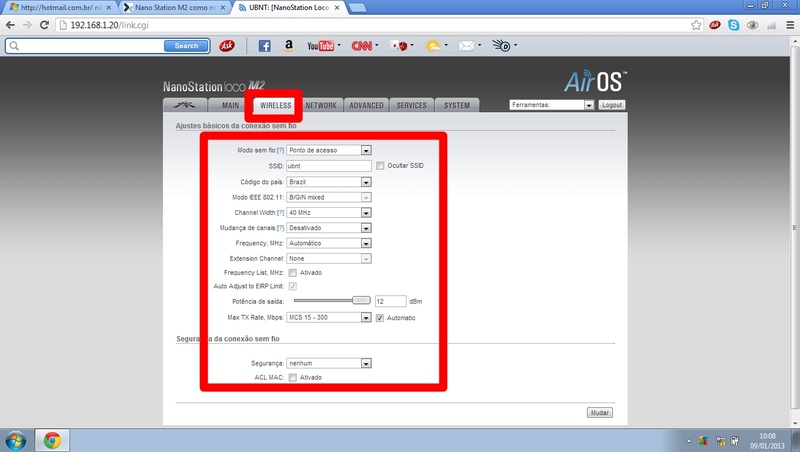Image resolution: width=800 pixels, height=452 pixels.
Task: Click the Channel Width help link
Action: pyautogui.click(x=280, y=213)
